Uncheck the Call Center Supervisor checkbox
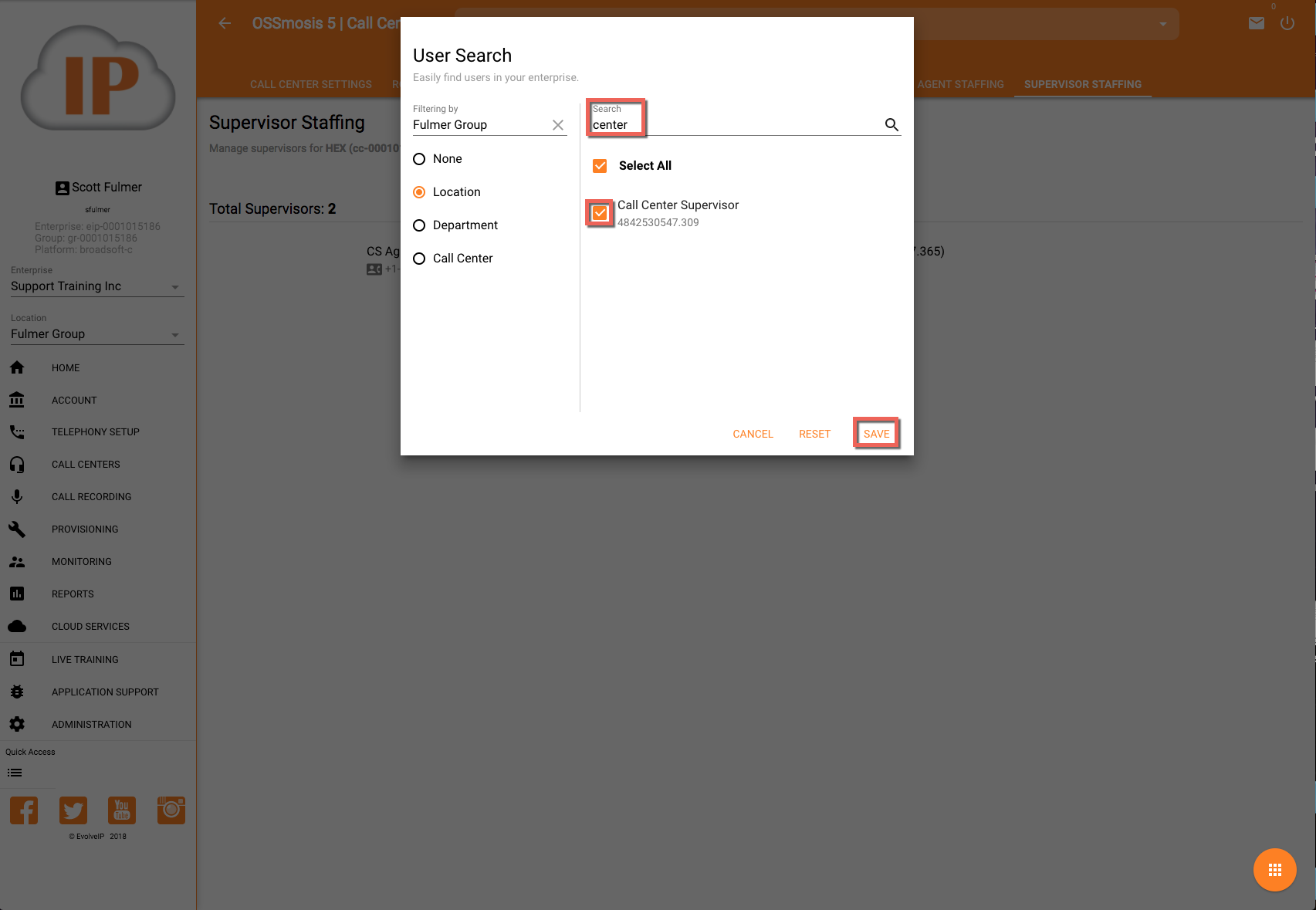This screenshot has width=1316, height=910. coord(600,213)
